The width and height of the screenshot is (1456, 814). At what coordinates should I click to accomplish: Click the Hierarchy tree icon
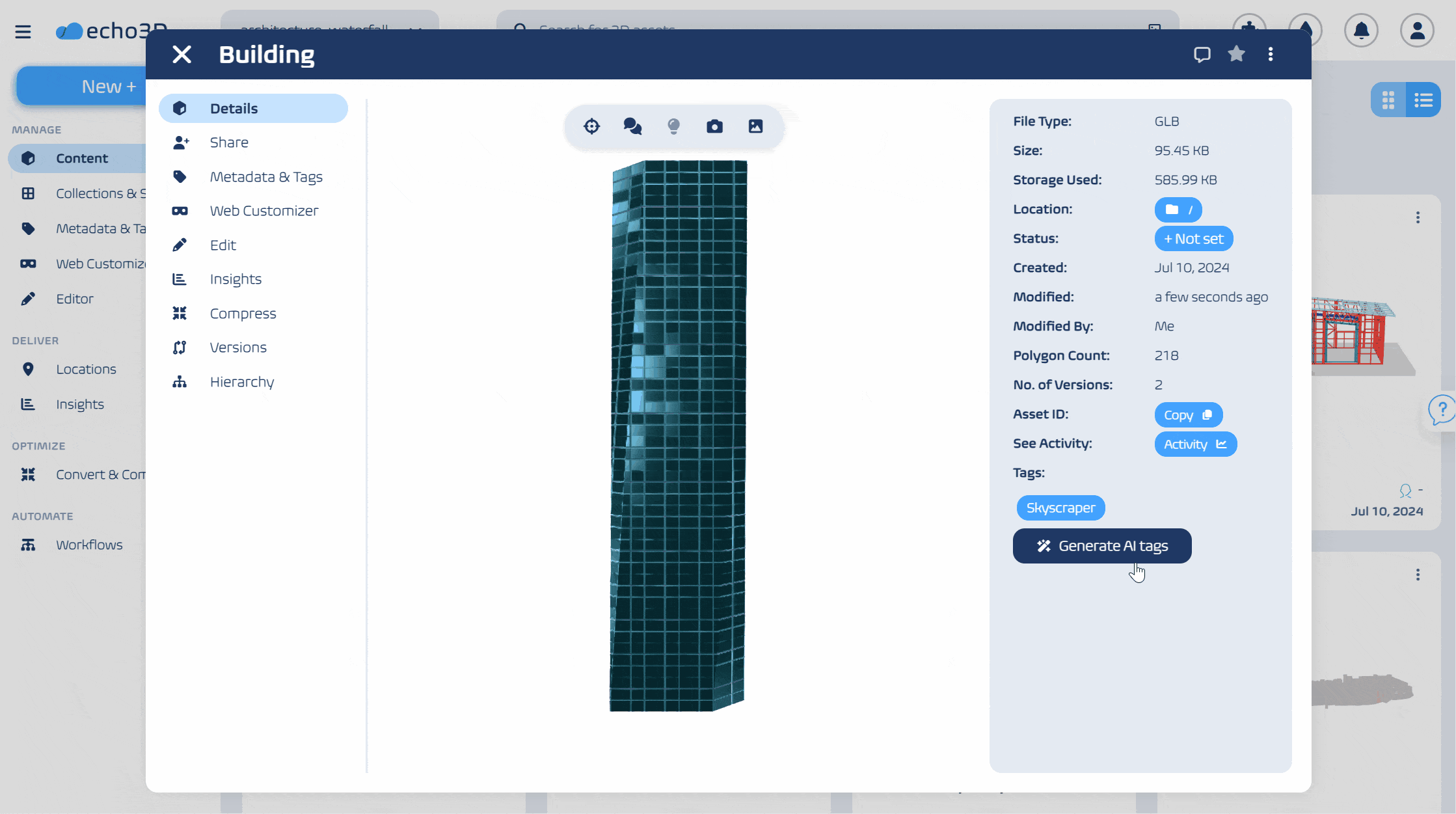point(180,382)
